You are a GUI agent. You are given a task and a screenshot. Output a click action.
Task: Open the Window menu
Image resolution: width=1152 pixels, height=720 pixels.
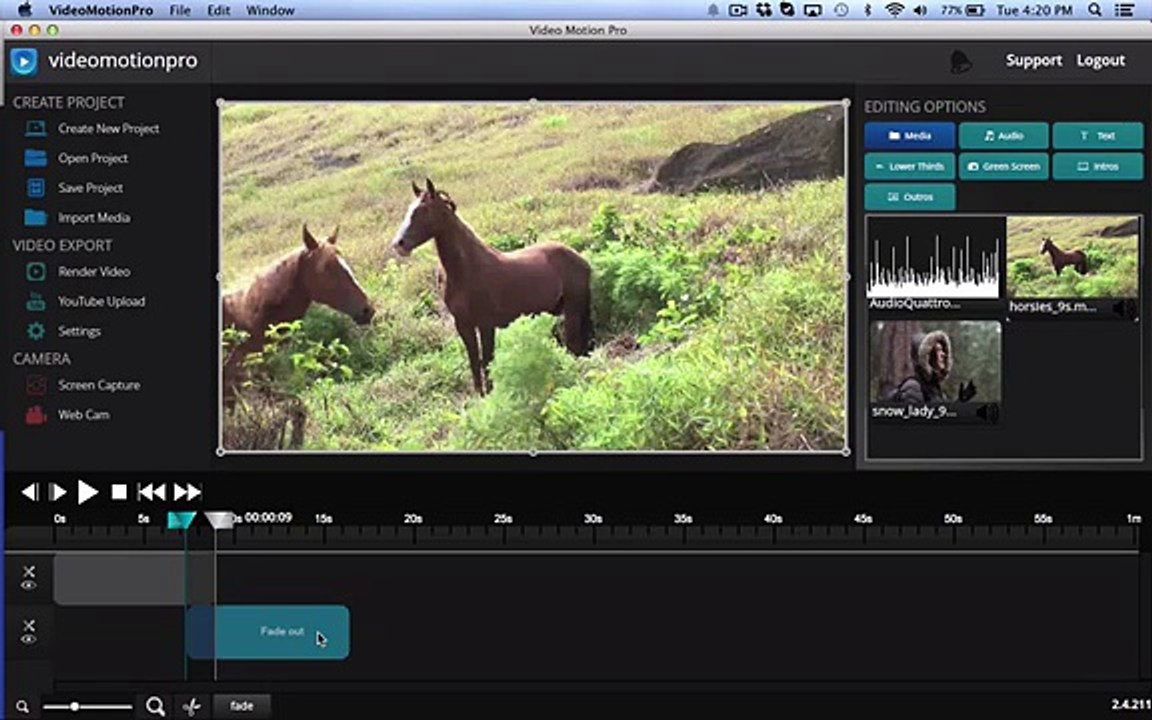[270, 10]
